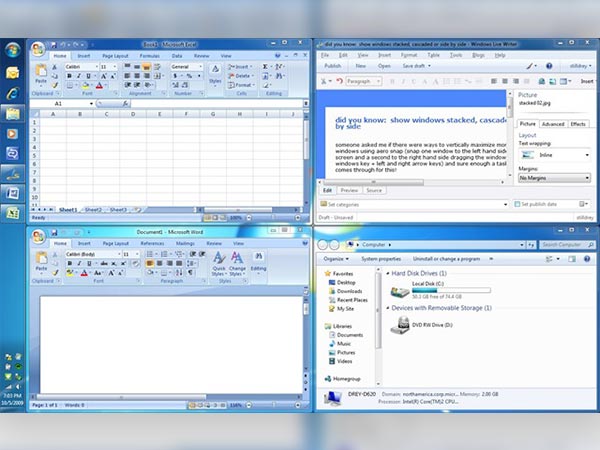Screen dimensions: 600x450
Task: Click Change Styles in the Word ribbon
Action: (237, 268)
